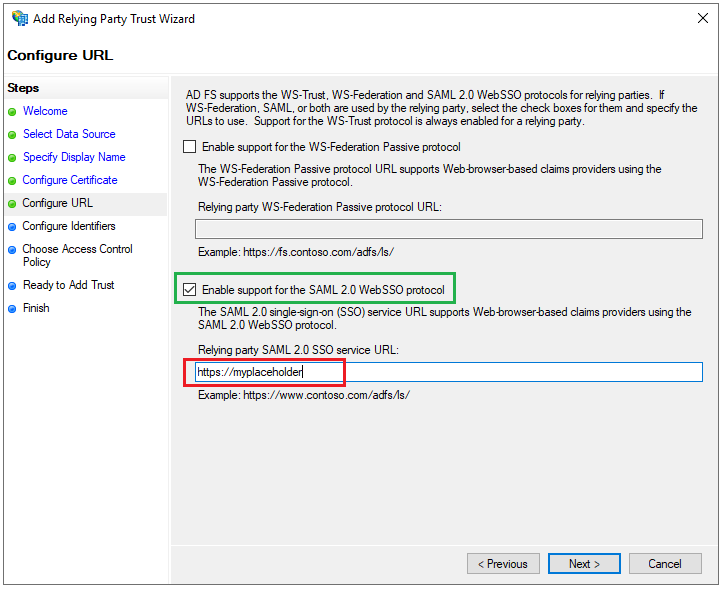The height and width of the screenshot is (589, 723).
Task: Select the Configure Identifiers step
Action: tap(69, 226)
